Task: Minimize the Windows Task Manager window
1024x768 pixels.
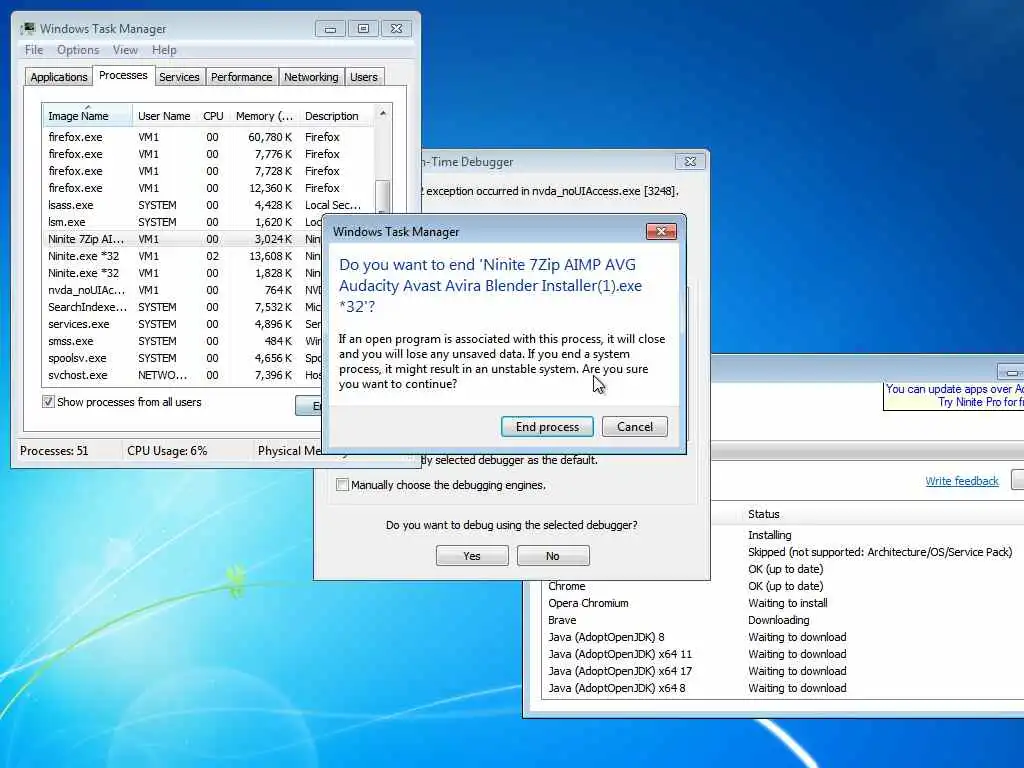Action: pos(330,29)
